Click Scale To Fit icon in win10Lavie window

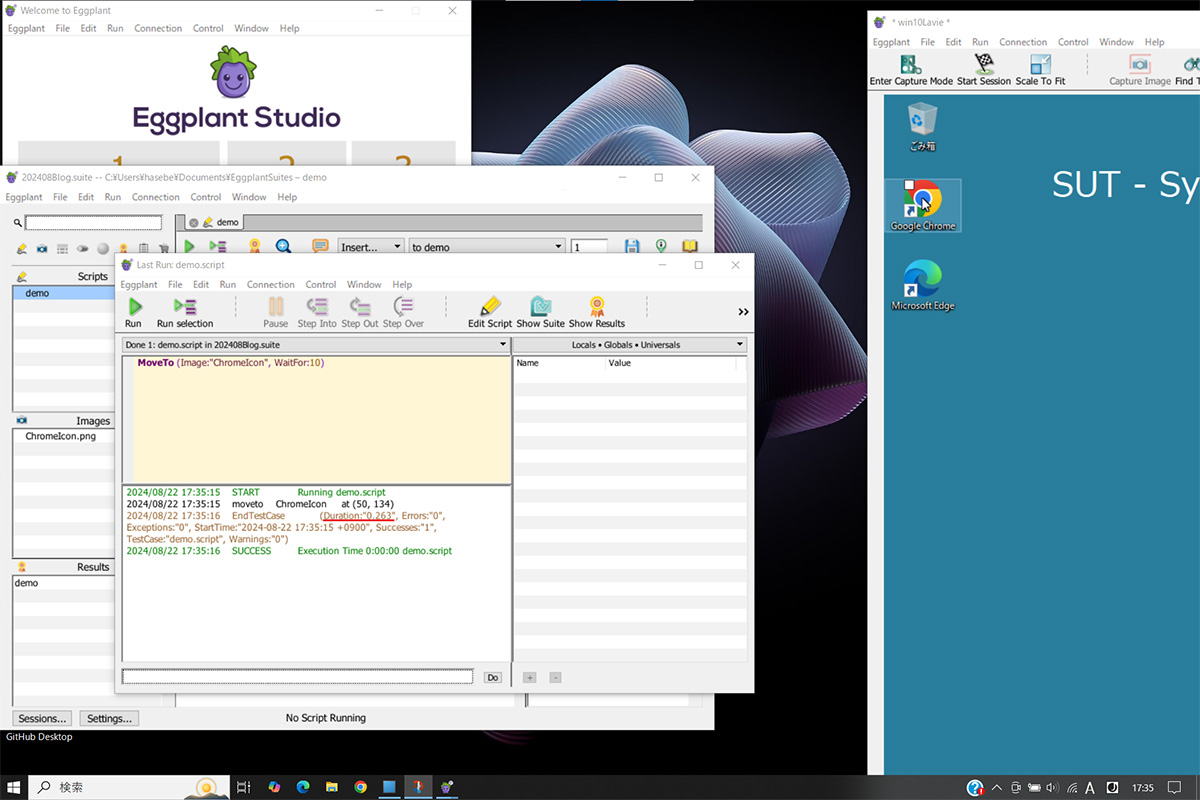pyautogui.click(x=1041, y=65)
